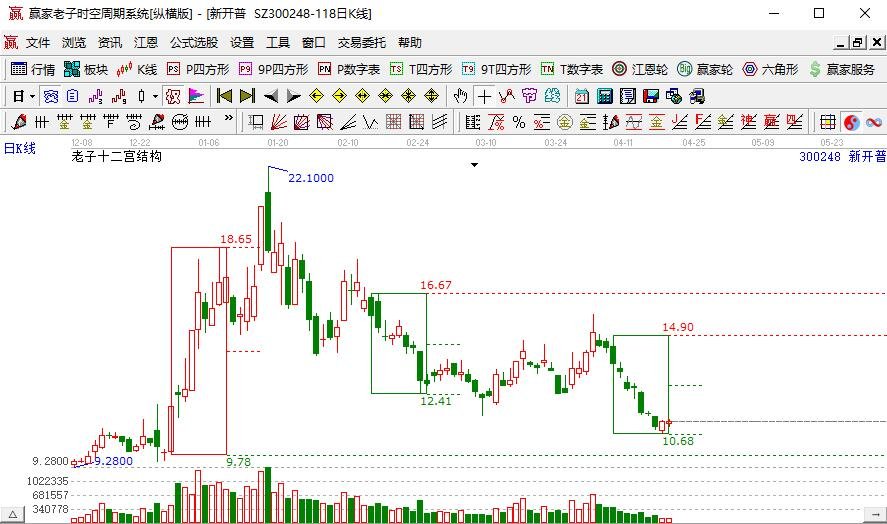Click the 日K线 period label

pos(20,148)
